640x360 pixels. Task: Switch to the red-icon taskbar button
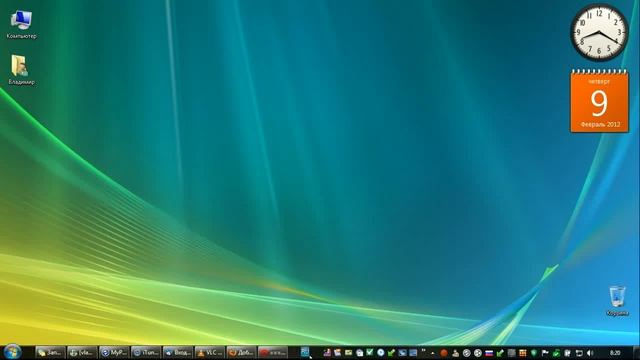point(273,353)
